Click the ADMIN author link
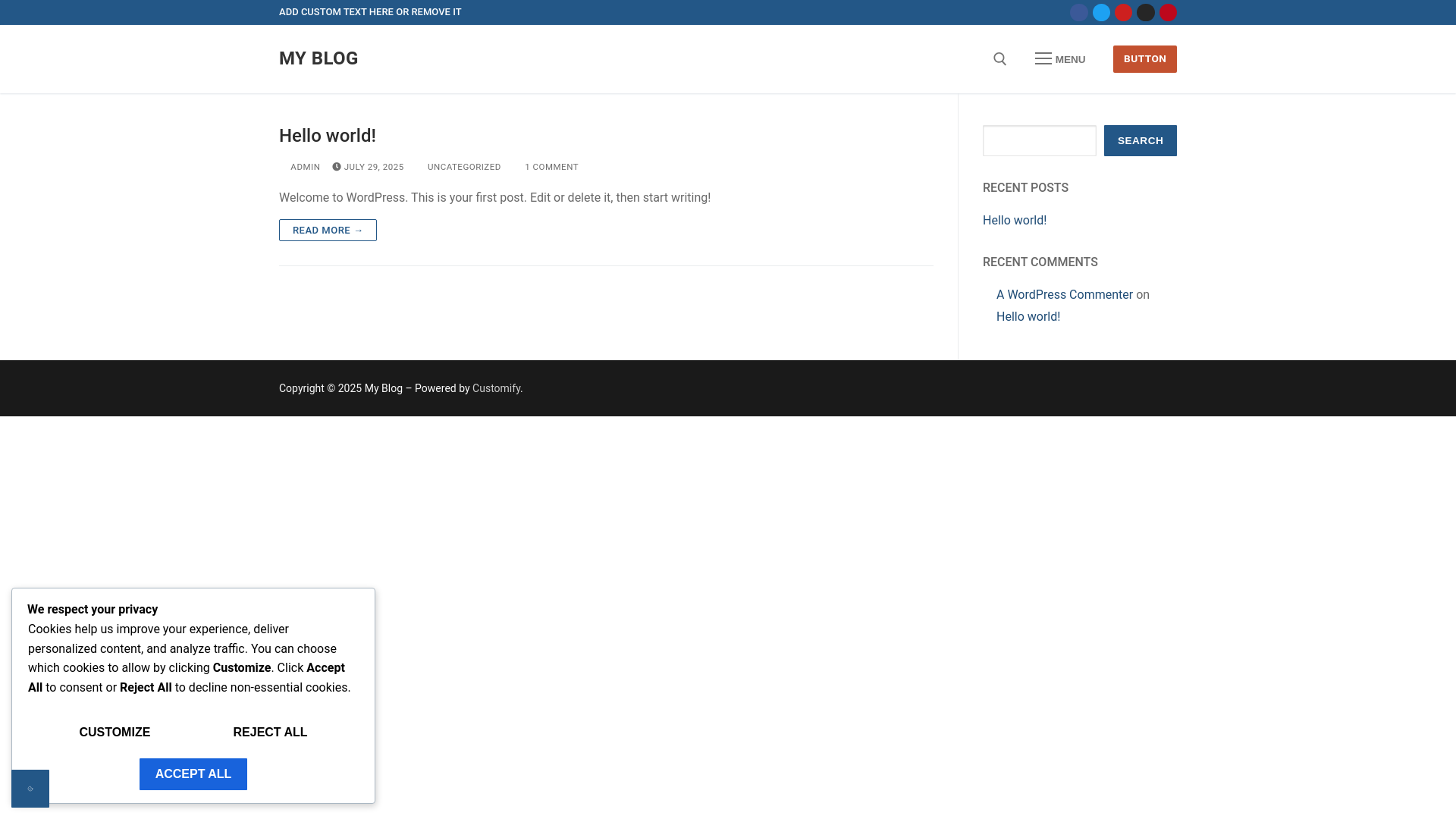 tap(305, 167)
